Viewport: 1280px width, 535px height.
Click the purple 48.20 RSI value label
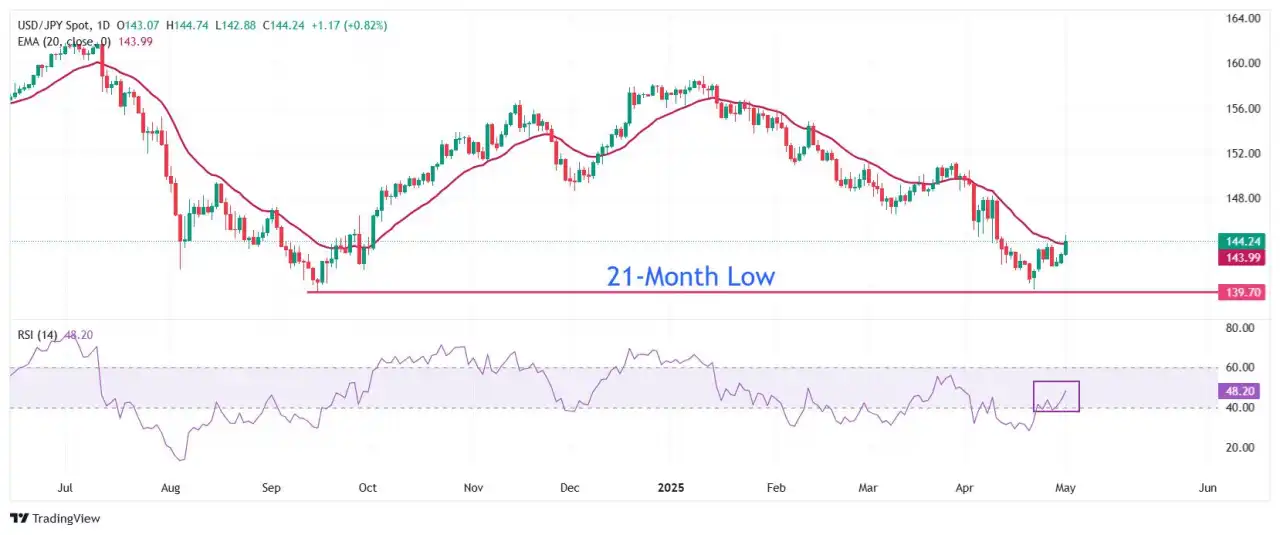[1242, 393]
